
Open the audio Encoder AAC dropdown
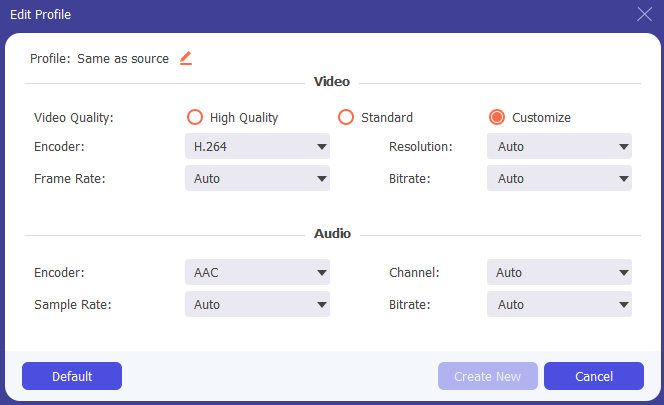[257, 272]
